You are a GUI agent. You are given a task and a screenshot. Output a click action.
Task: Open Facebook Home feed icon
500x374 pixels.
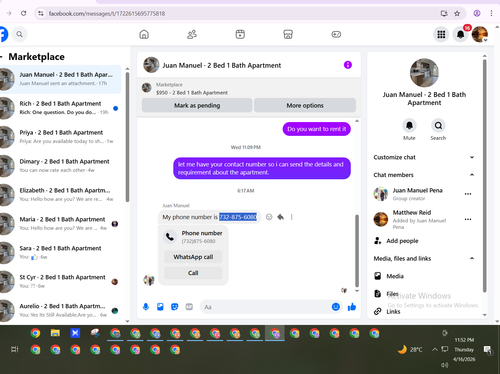[x=144, y=34]
